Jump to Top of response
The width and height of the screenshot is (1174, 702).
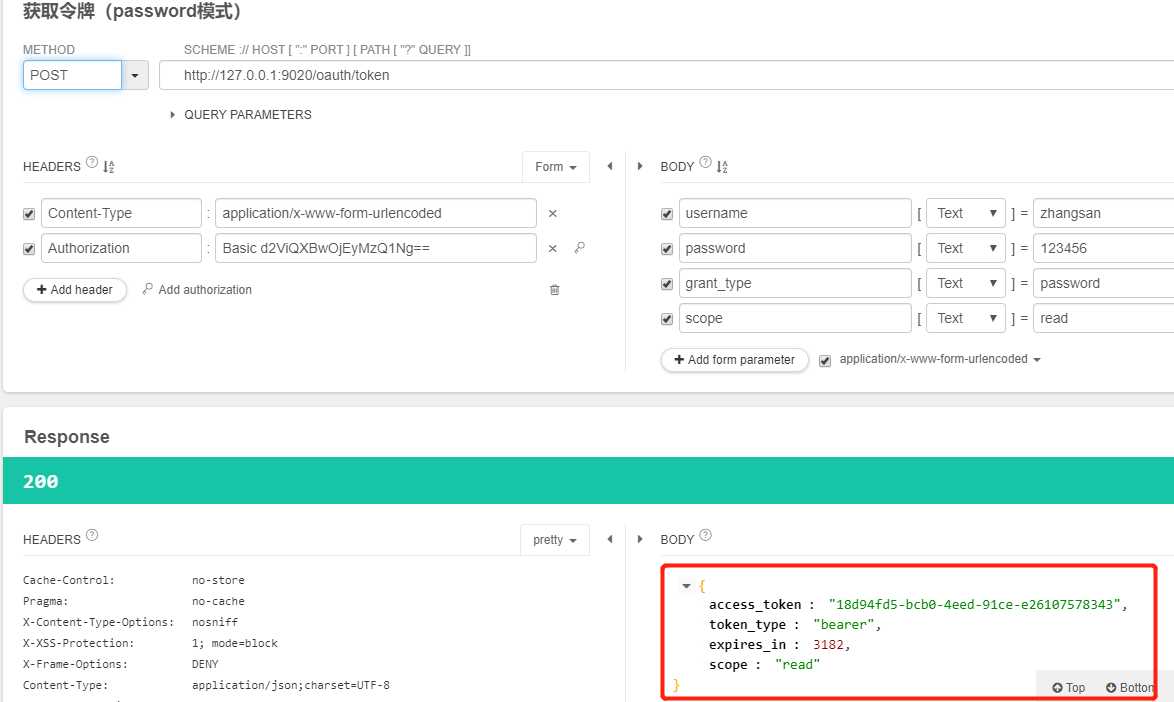tap(1068, 688)
